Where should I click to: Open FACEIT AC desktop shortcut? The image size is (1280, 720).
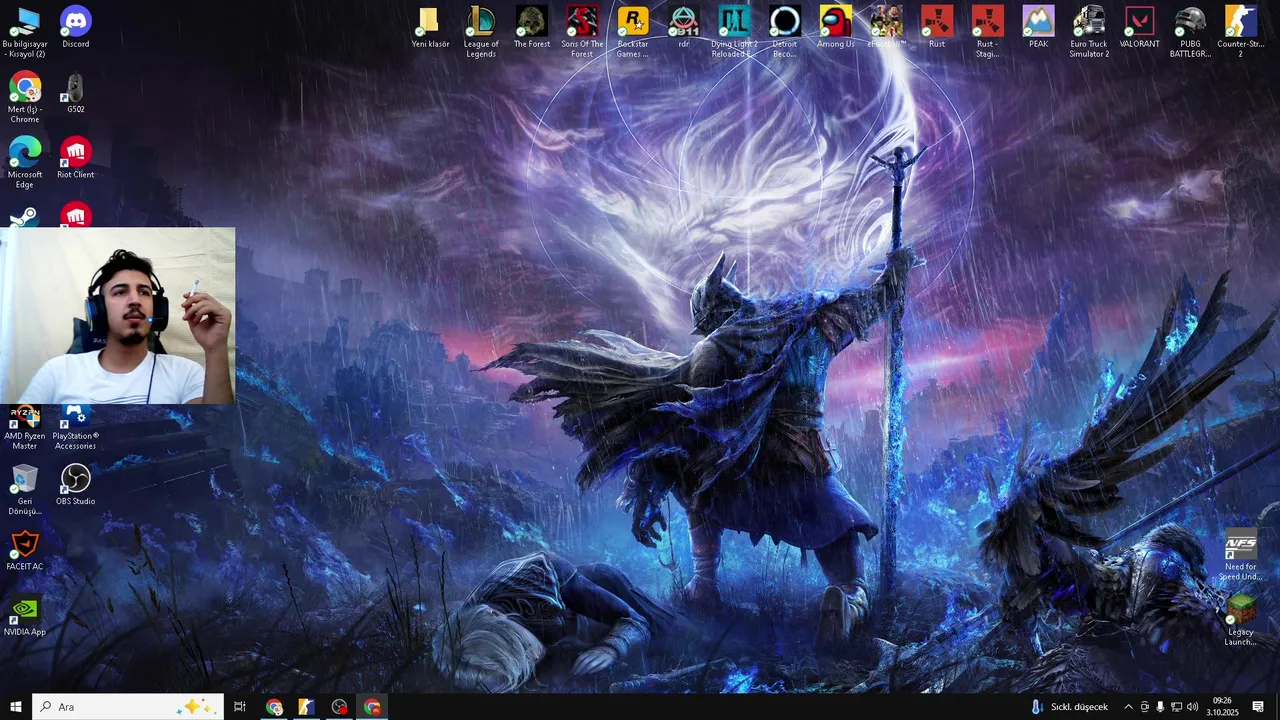click(25, 550)
